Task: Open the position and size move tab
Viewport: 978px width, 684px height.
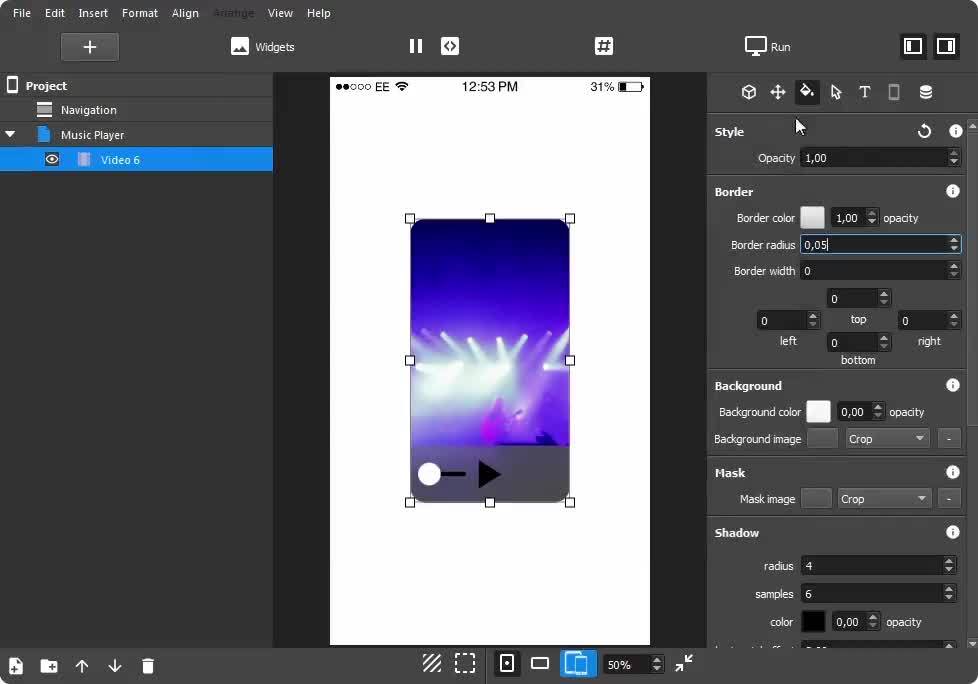Action: tap(778, 92)
